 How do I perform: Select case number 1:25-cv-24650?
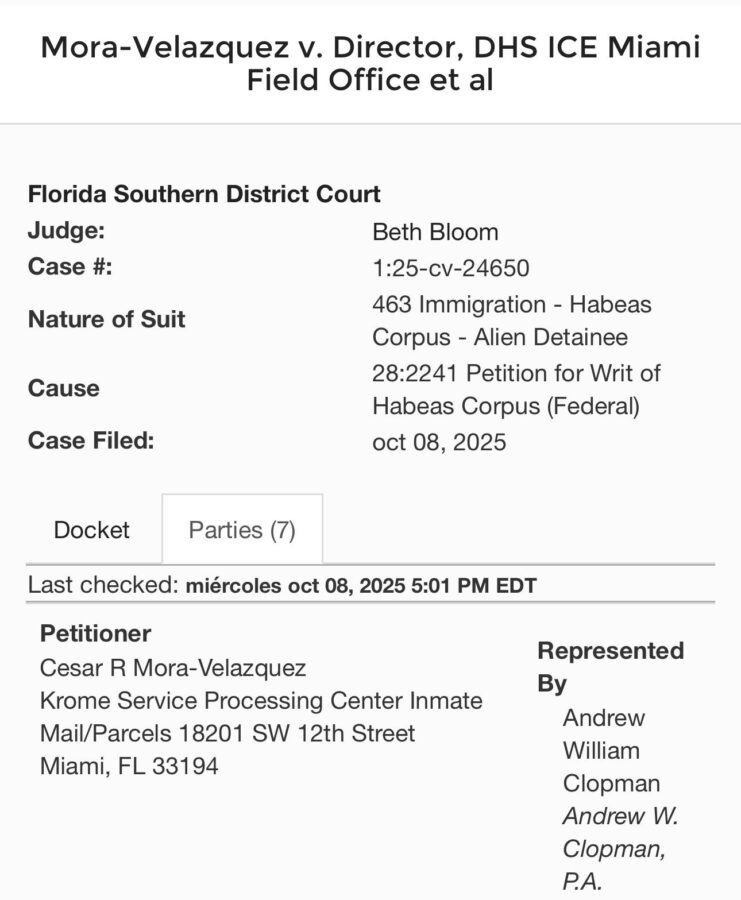pos(451,267)
